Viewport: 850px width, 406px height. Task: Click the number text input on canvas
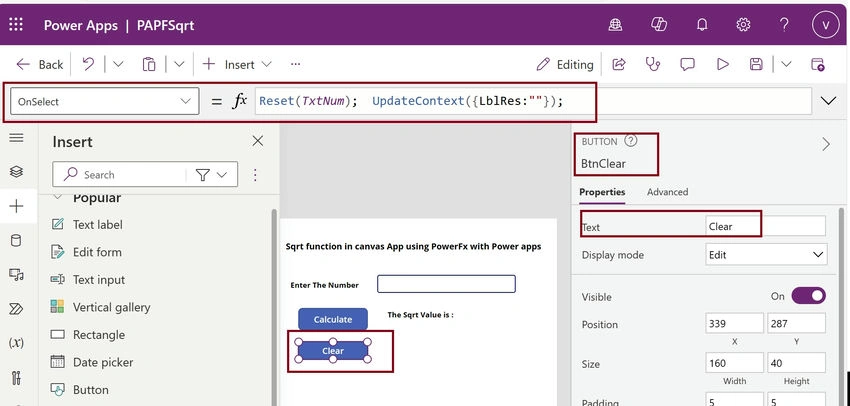pyautogui.click(x=446, y=284)
